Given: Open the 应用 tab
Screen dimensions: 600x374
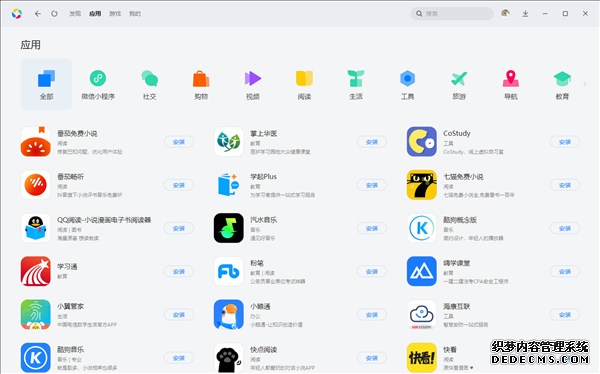Looking at the screenshot, I should [x=95, y=14].
